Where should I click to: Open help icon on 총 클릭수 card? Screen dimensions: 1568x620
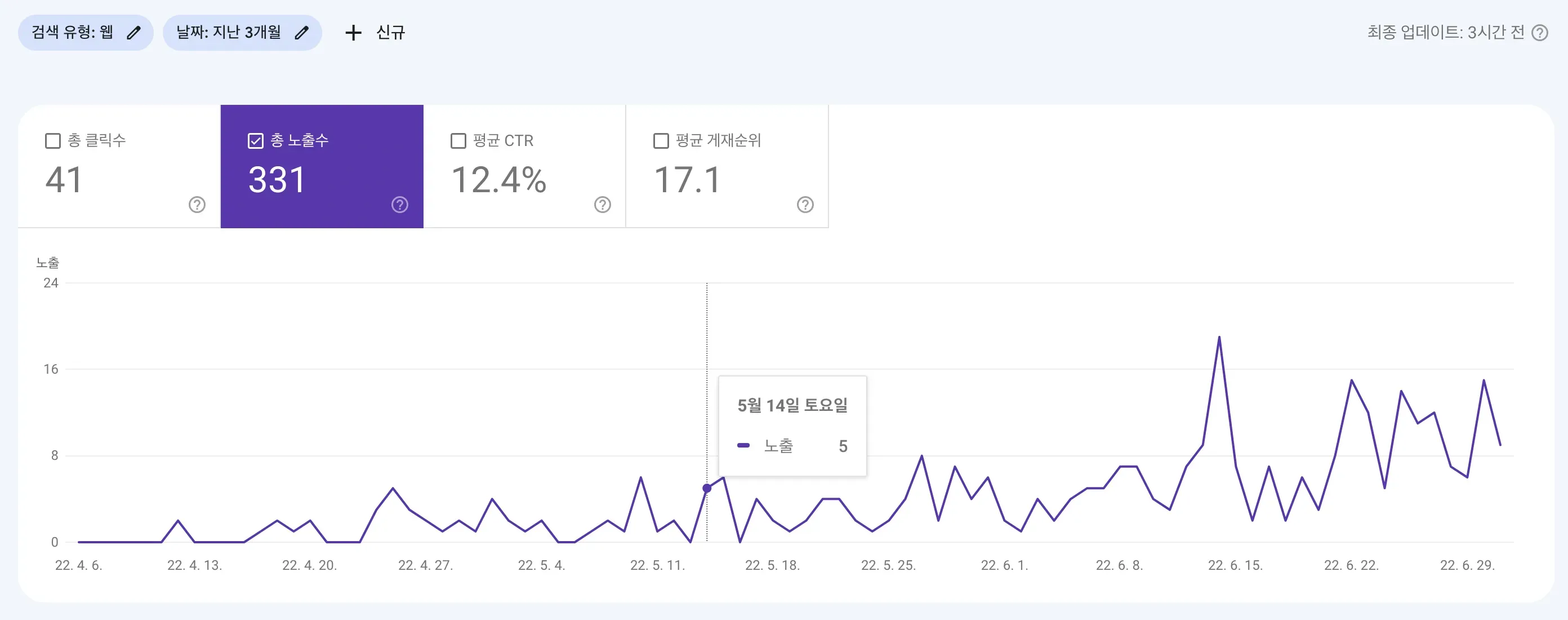click(196, 205)
